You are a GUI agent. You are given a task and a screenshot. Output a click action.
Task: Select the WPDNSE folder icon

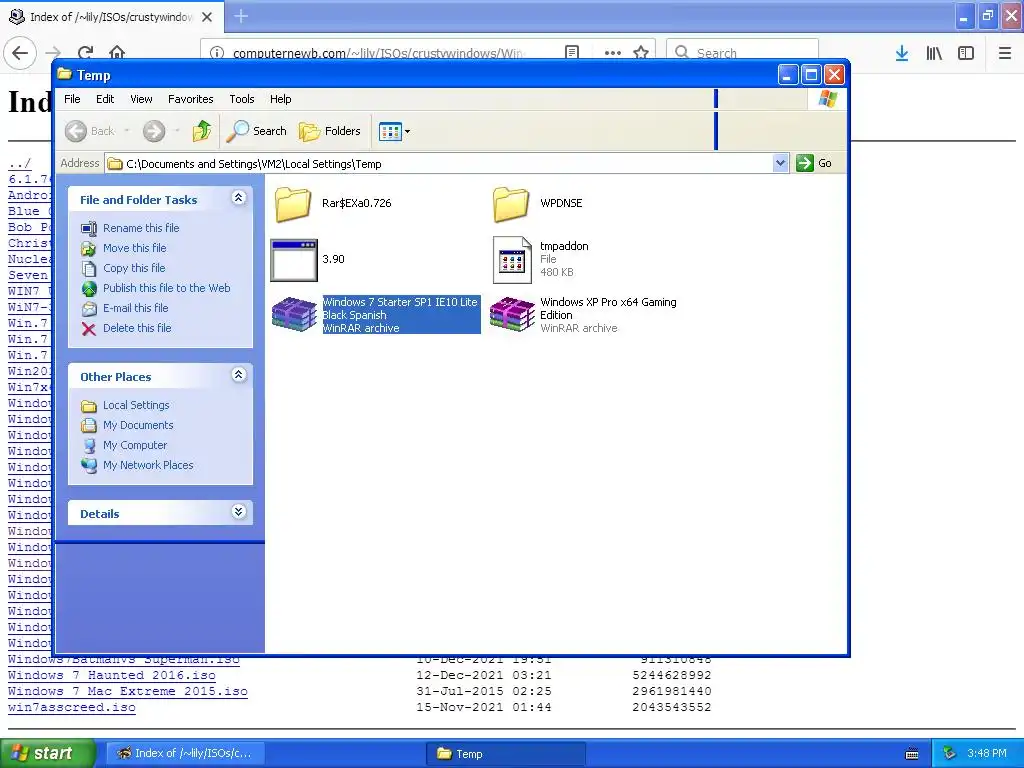[511, 204]
